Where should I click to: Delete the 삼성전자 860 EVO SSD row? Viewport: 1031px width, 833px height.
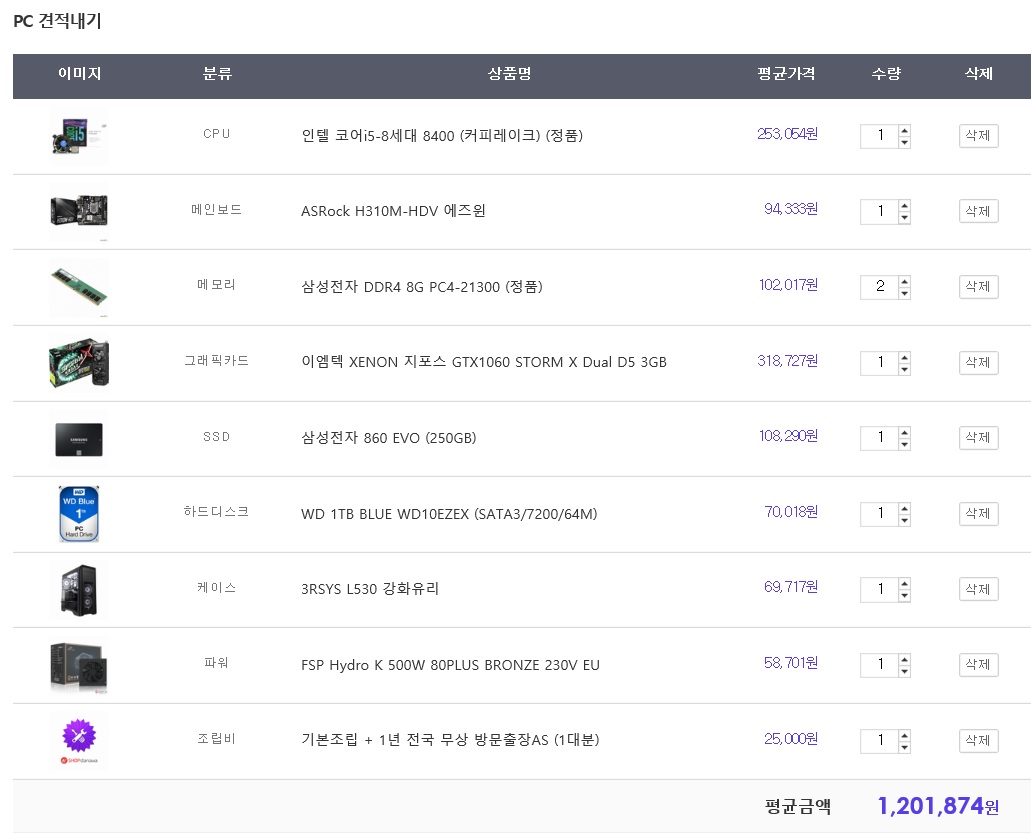pos(978,438)
